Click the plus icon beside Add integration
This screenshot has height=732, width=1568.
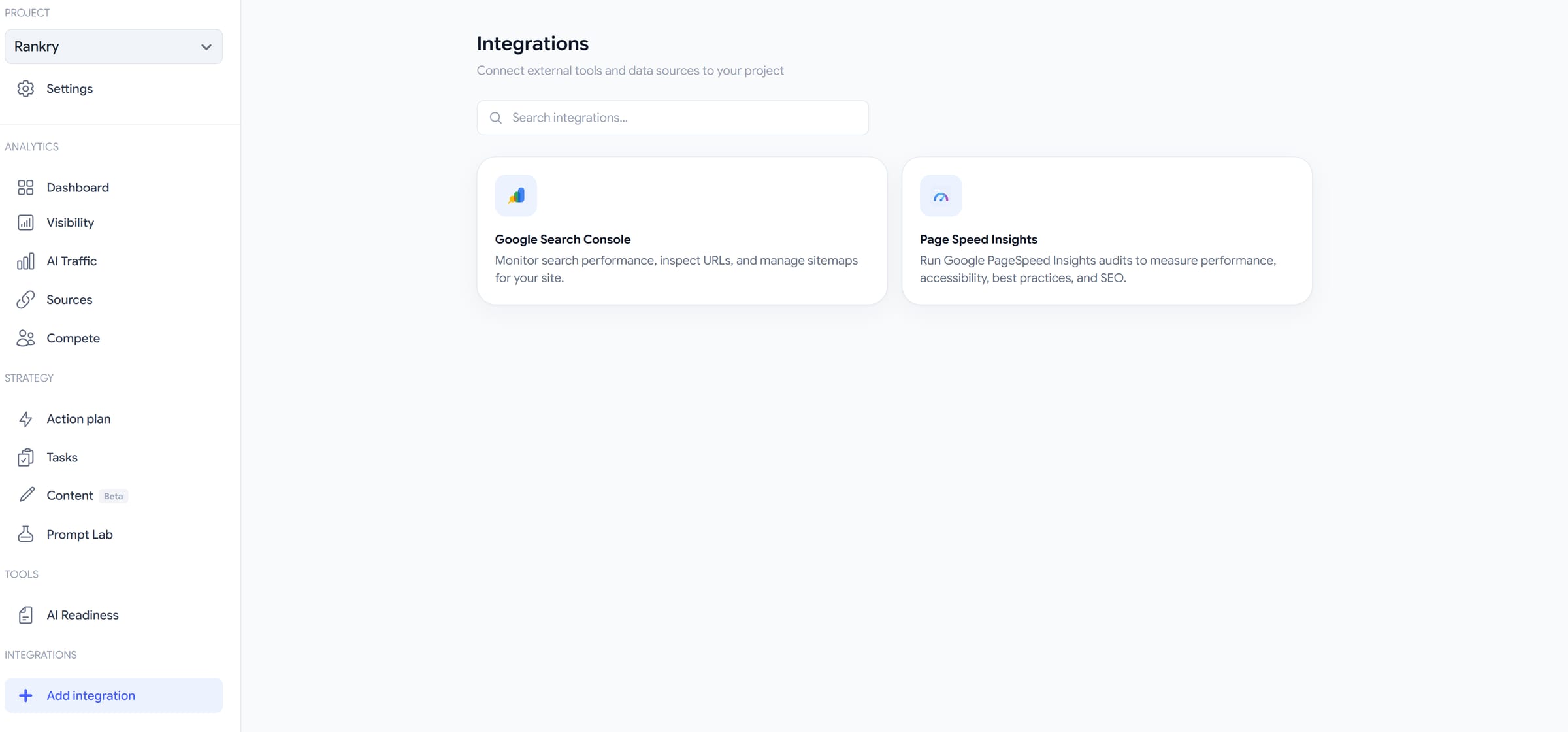pos(25,695)
